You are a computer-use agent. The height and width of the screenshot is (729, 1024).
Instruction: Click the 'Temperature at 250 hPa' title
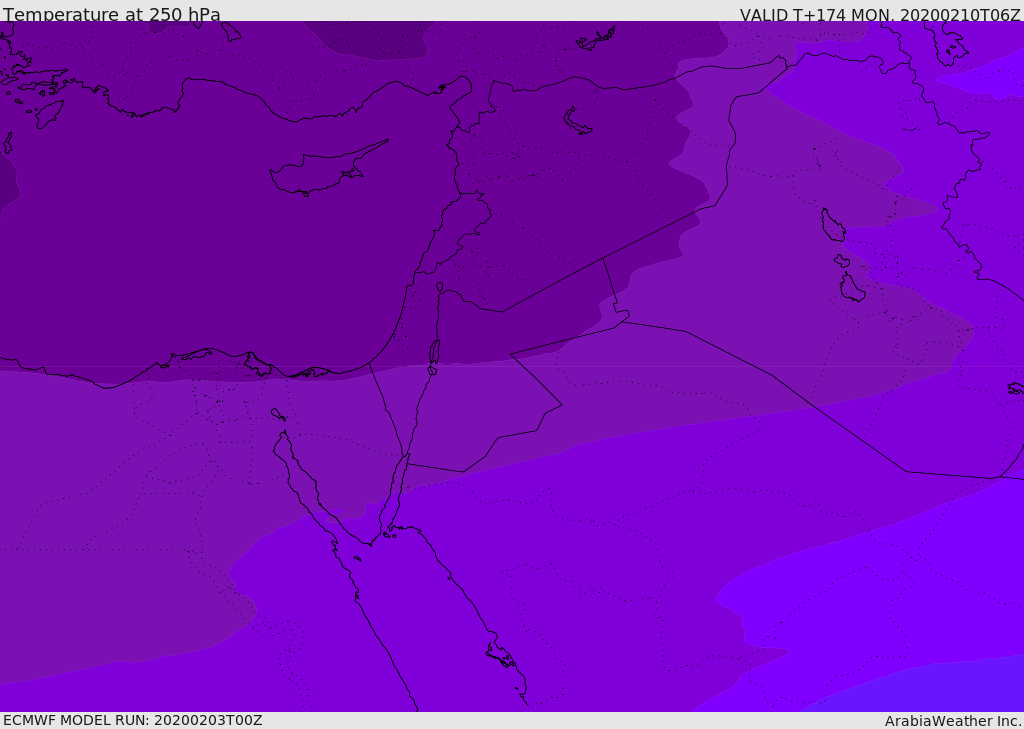(112, 14)
